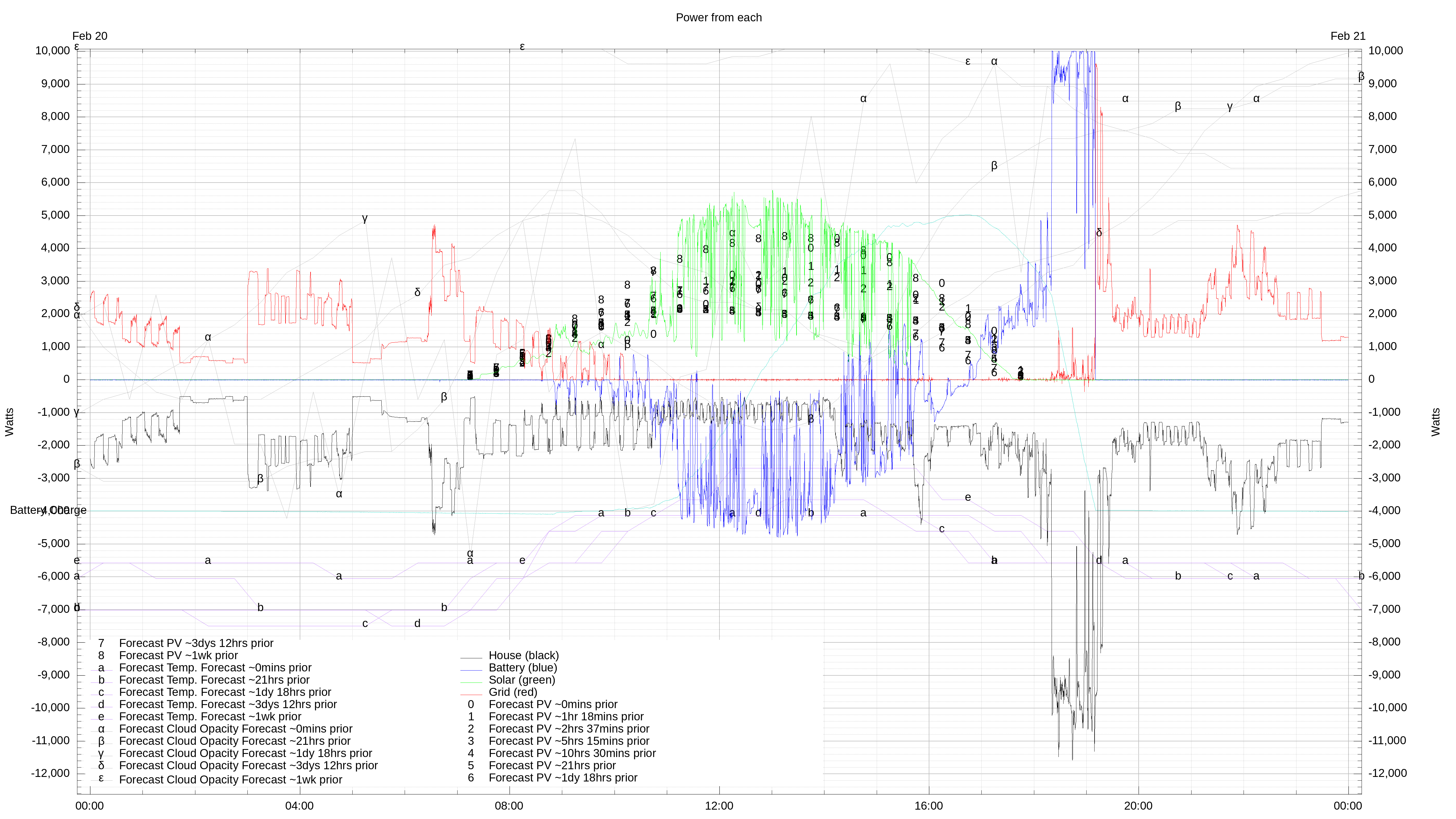Click legend 'Forecast PV ~1wk prior'
1456x819 pixels.
(178, 656)
